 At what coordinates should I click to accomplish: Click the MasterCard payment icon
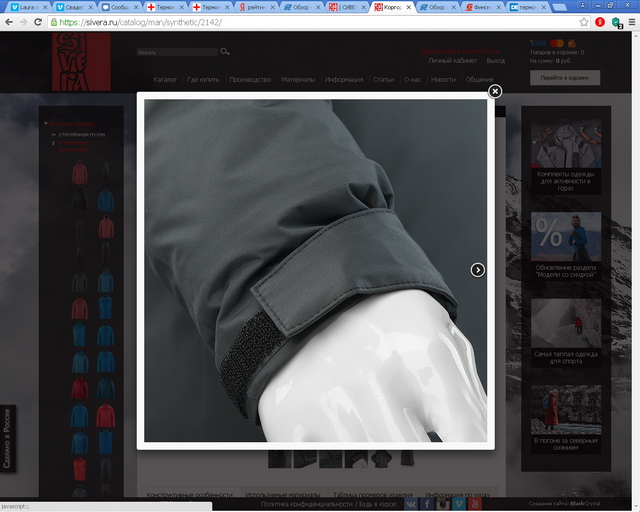557,43
